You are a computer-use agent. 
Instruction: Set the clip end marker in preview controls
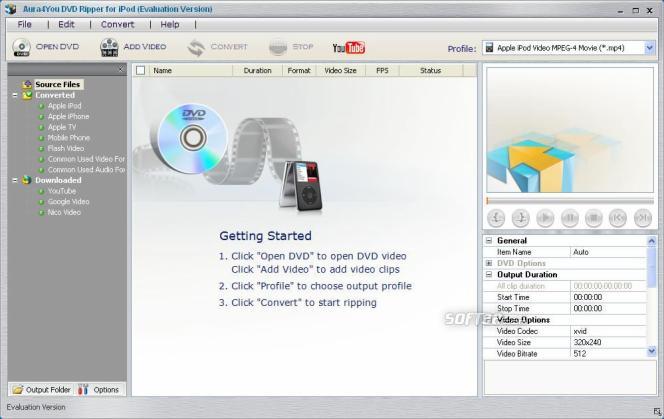(x=520, y=218)
